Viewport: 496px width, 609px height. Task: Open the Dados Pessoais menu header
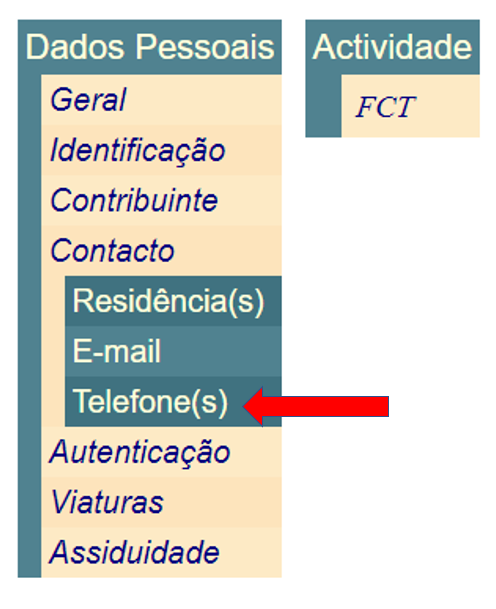pos(150,47)
